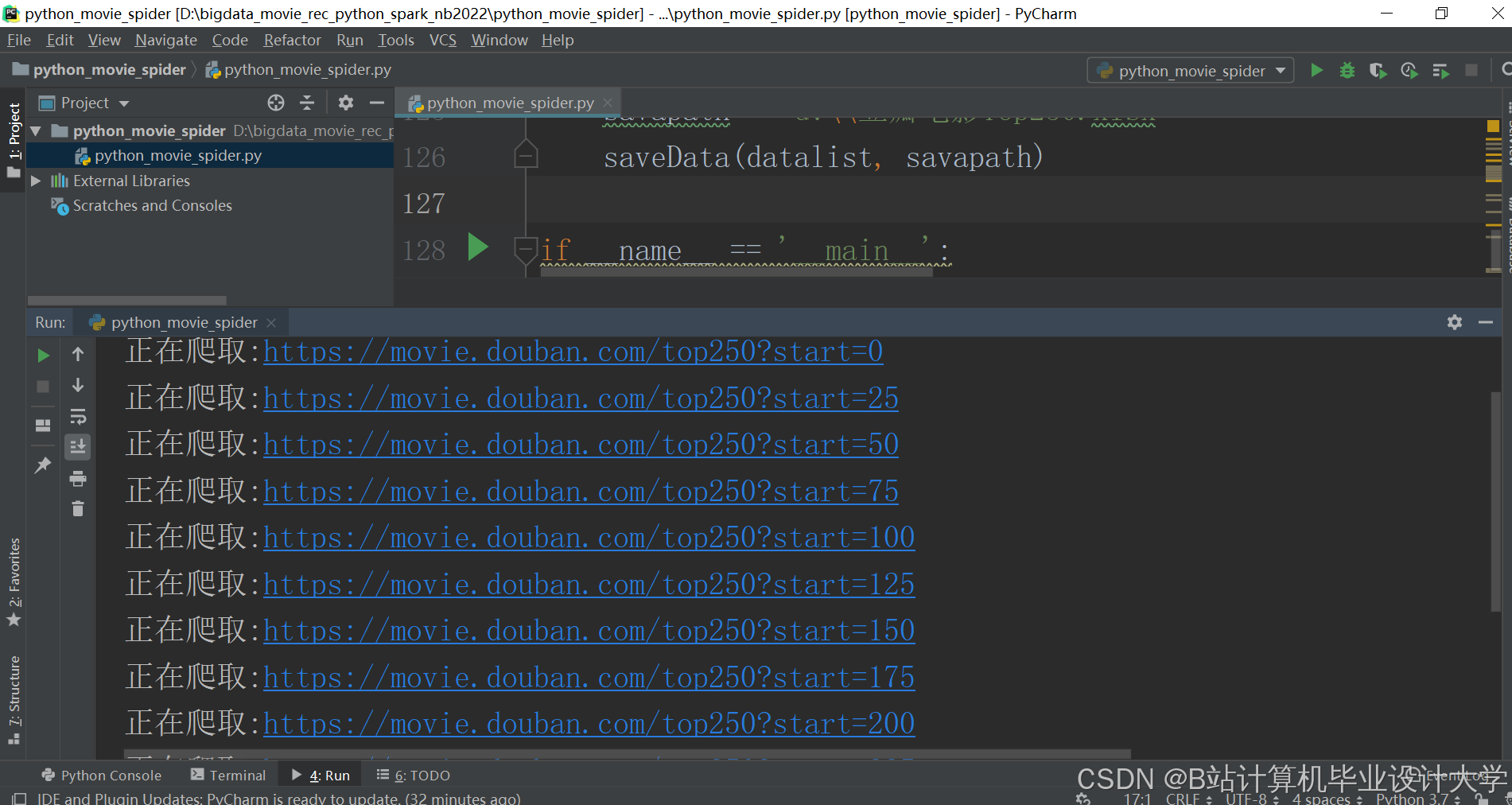1512x805 pixels.
Task: Start debugging with the bug icon
Action: point(1347,71)
